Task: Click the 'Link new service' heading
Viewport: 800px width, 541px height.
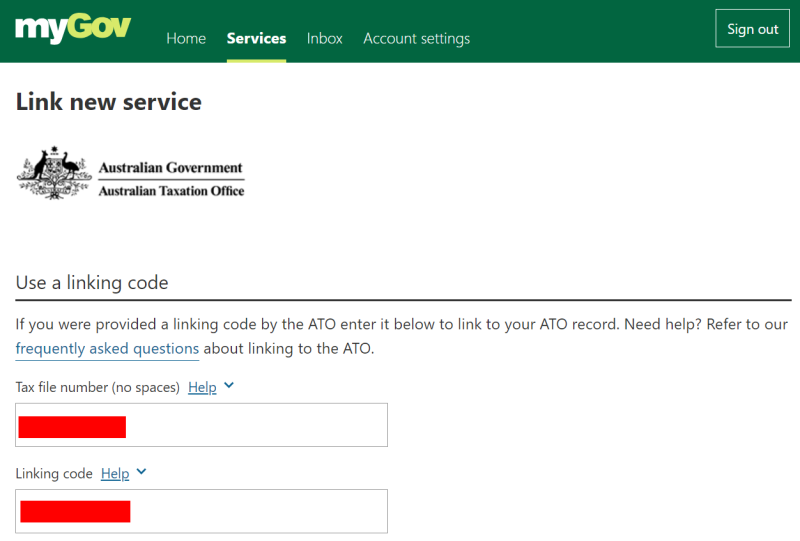Action: pos(109,102)
